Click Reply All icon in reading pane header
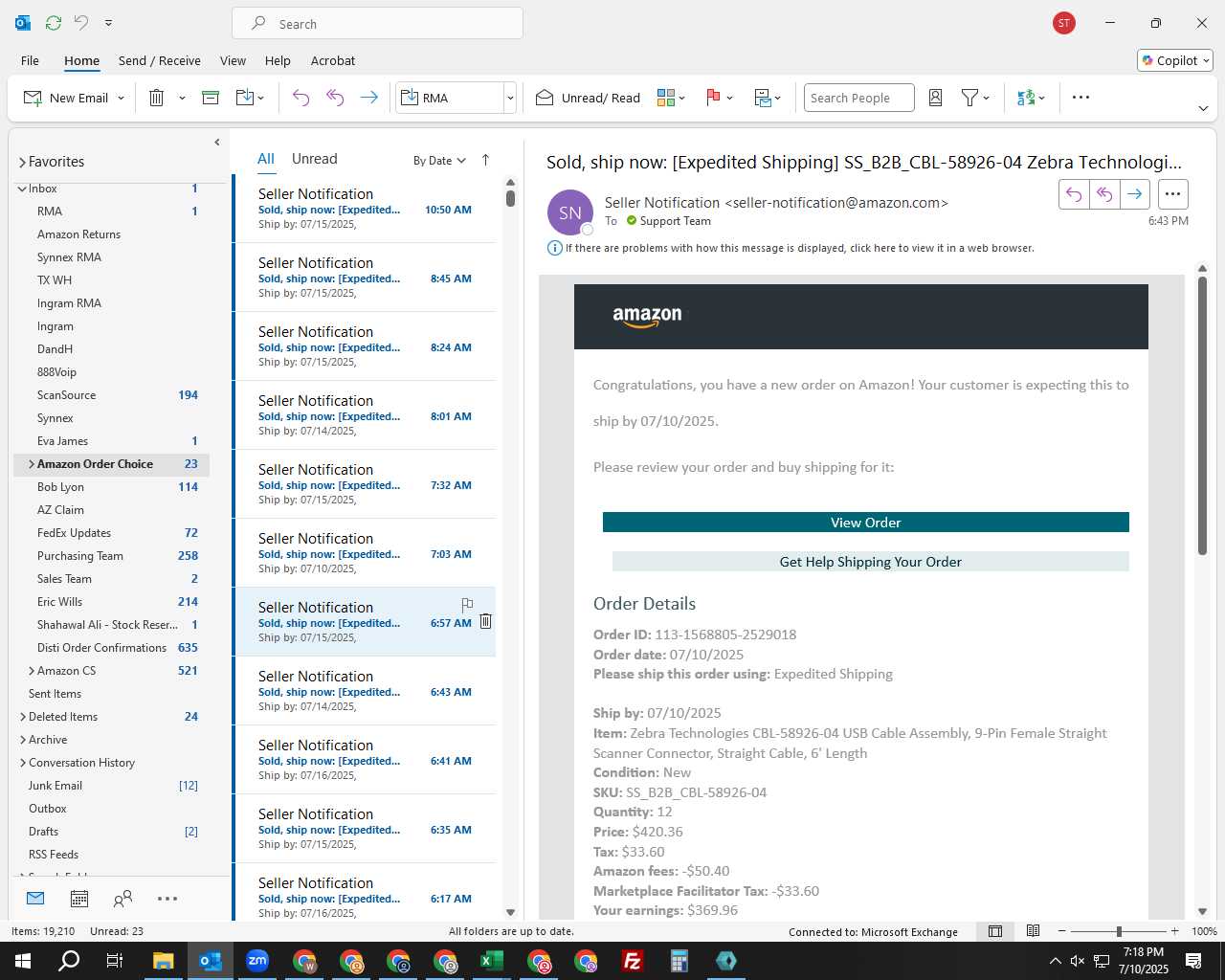Viewport: 1225px width, 980px height. pyautogui.click(x=1104, y=194)
